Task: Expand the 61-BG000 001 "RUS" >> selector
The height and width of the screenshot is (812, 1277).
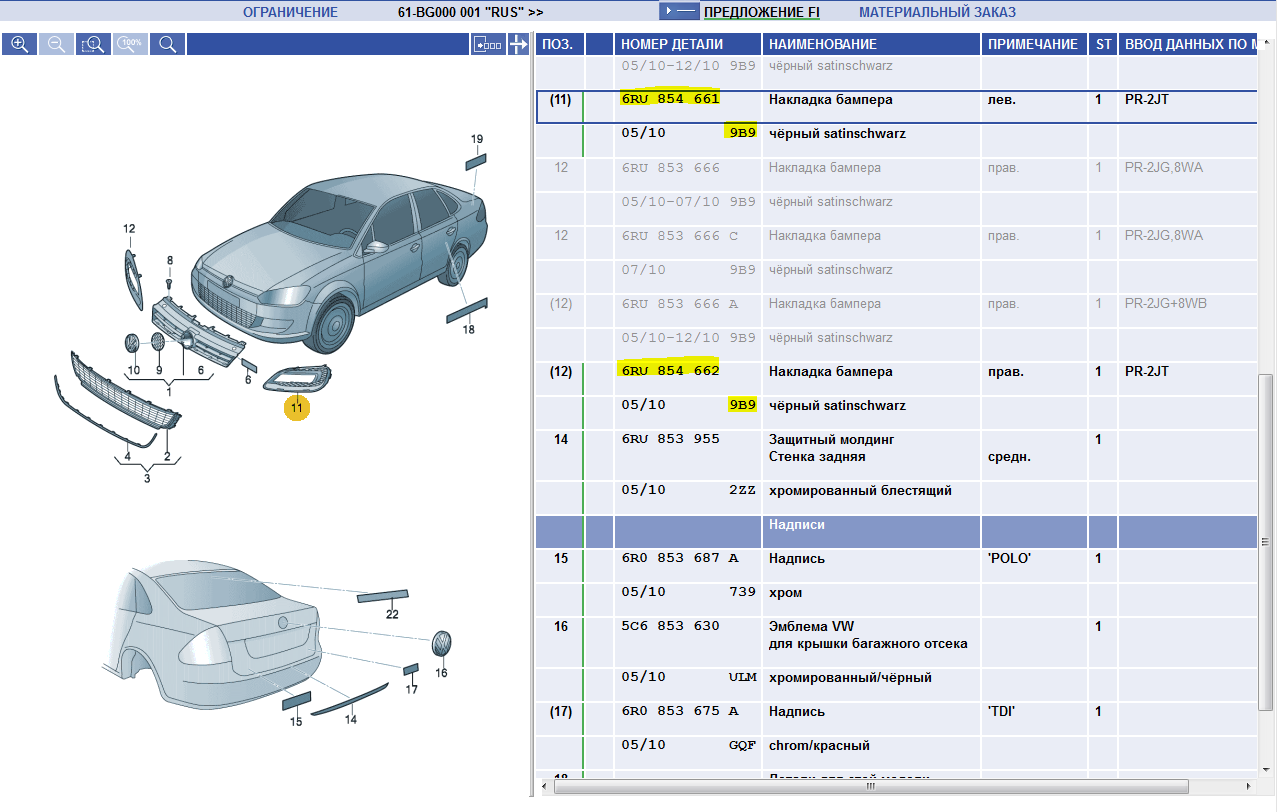Action: [x=464, y=12]
